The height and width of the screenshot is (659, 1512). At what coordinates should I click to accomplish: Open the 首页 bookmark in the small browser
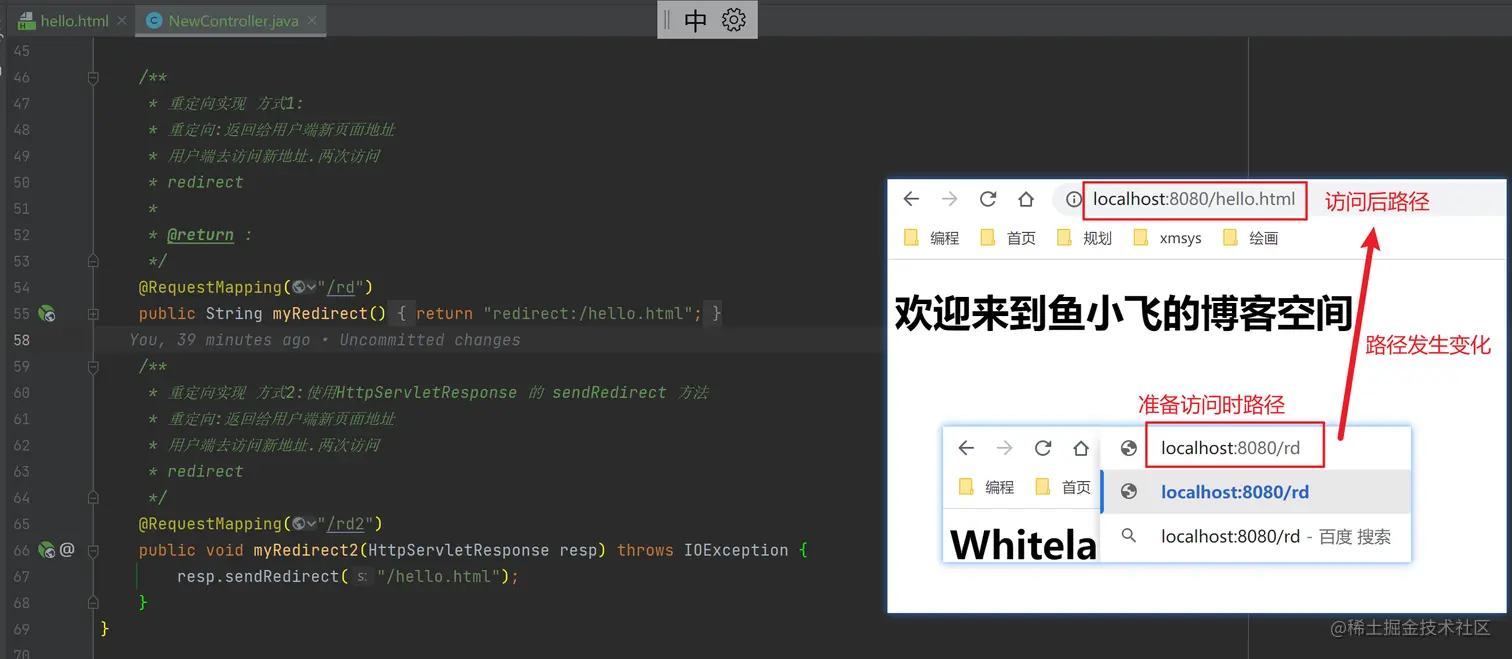(1063, 487)
